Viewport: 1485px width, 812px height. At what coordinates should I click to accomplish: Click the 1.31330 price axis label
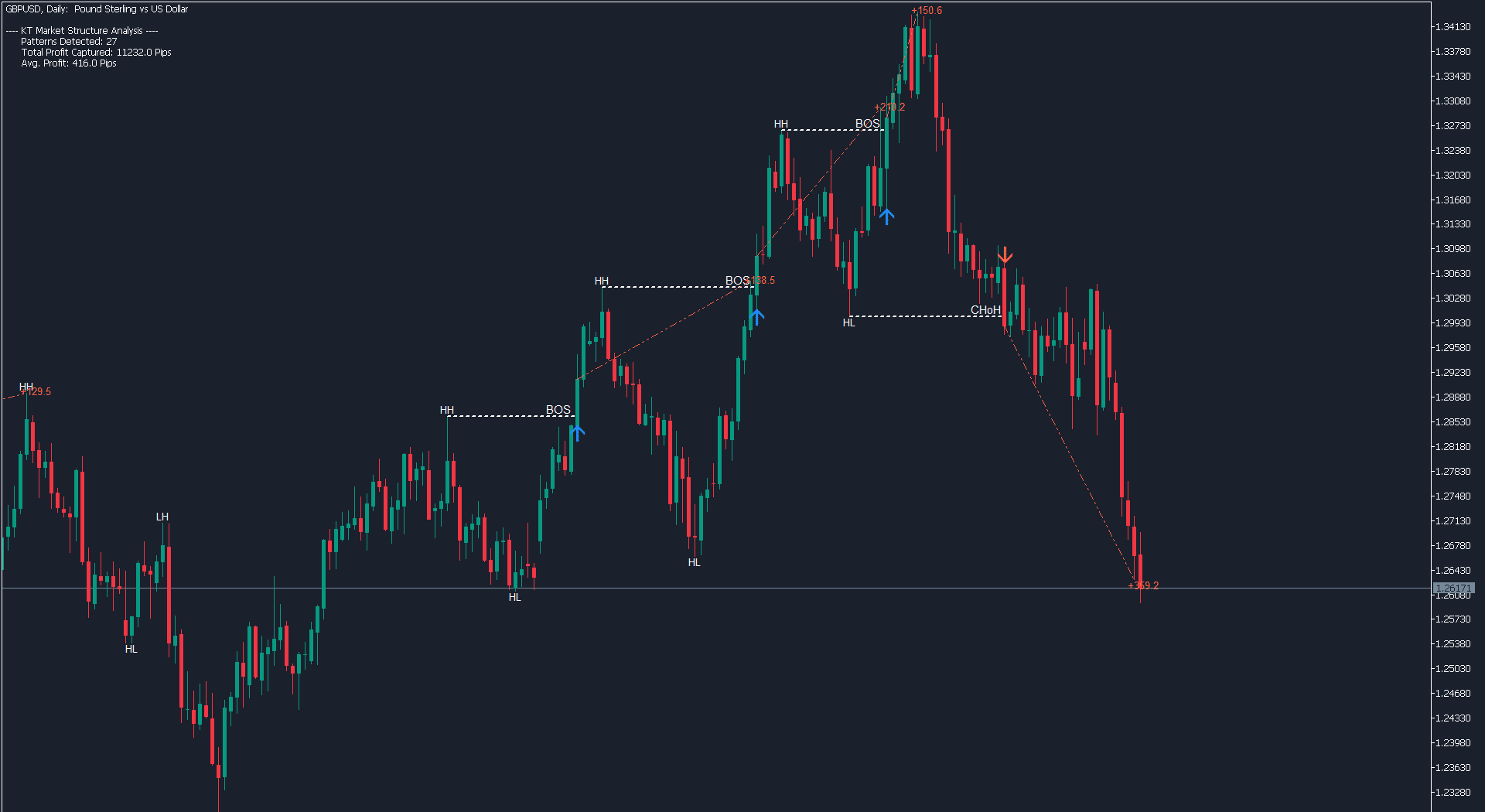point(1453,224)
